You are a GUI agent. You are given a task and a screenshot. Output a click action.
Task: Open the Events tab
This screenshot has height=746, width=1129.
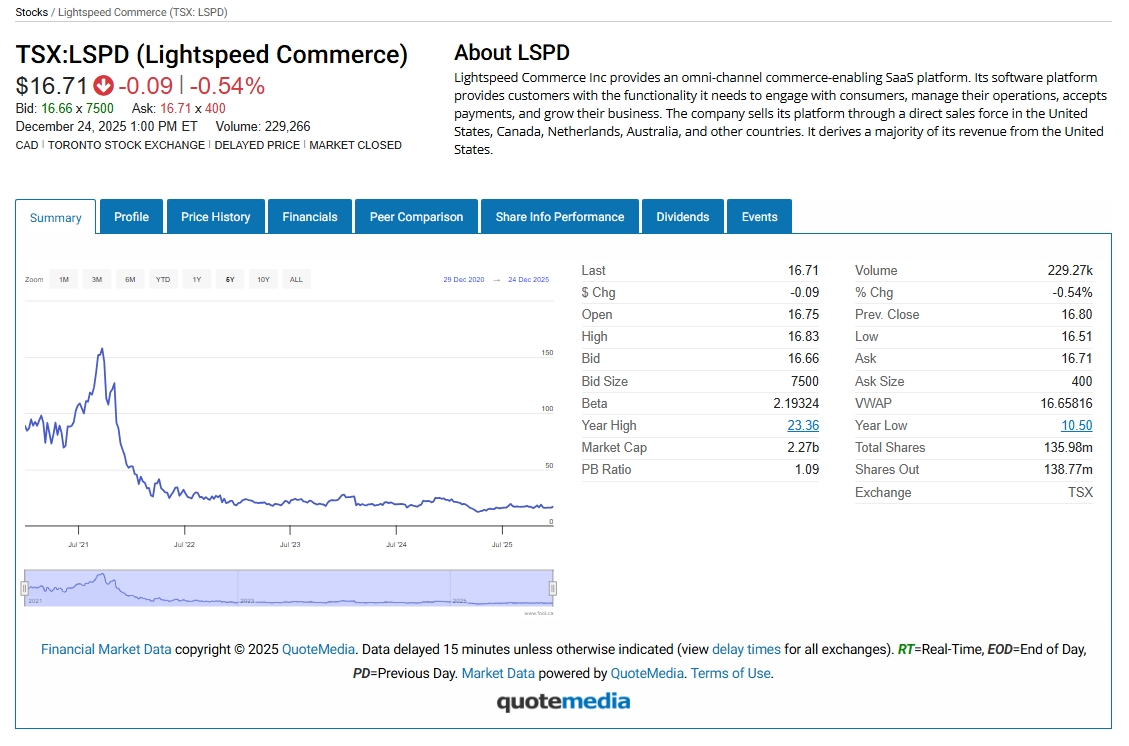point(759,217)
